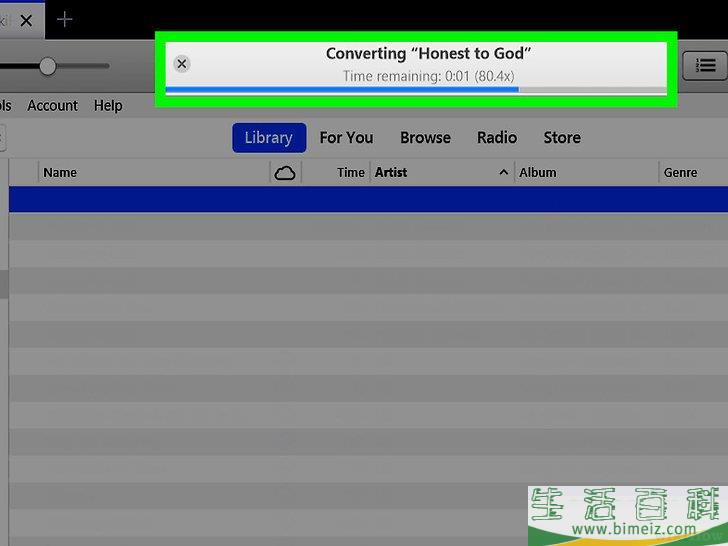Viewport: 728px width, 546px height.
Task: Click the conversion progress bar
Action: 416,90
